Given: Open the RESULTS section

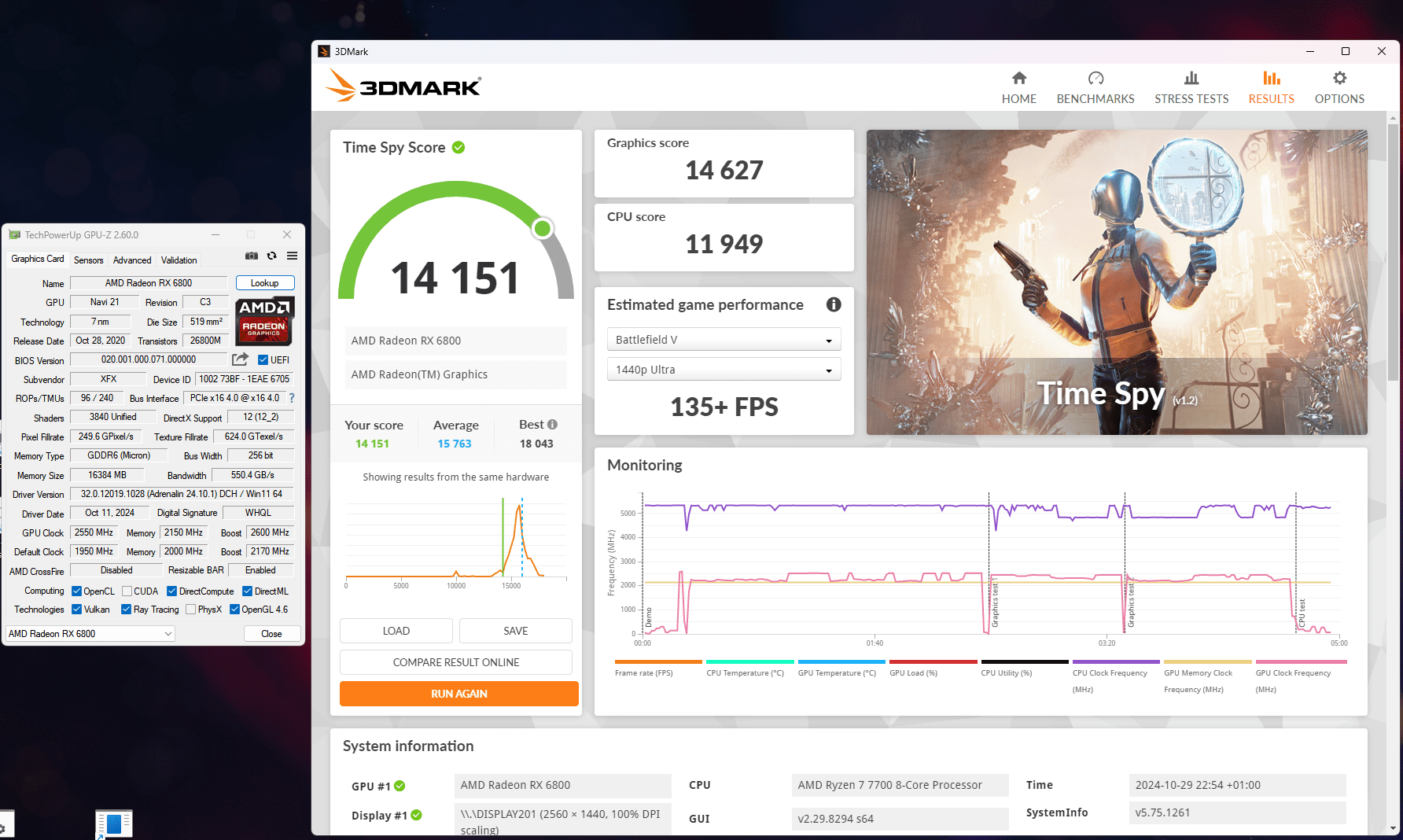Looking at the screenshot, I should (x=1271, y=87).
